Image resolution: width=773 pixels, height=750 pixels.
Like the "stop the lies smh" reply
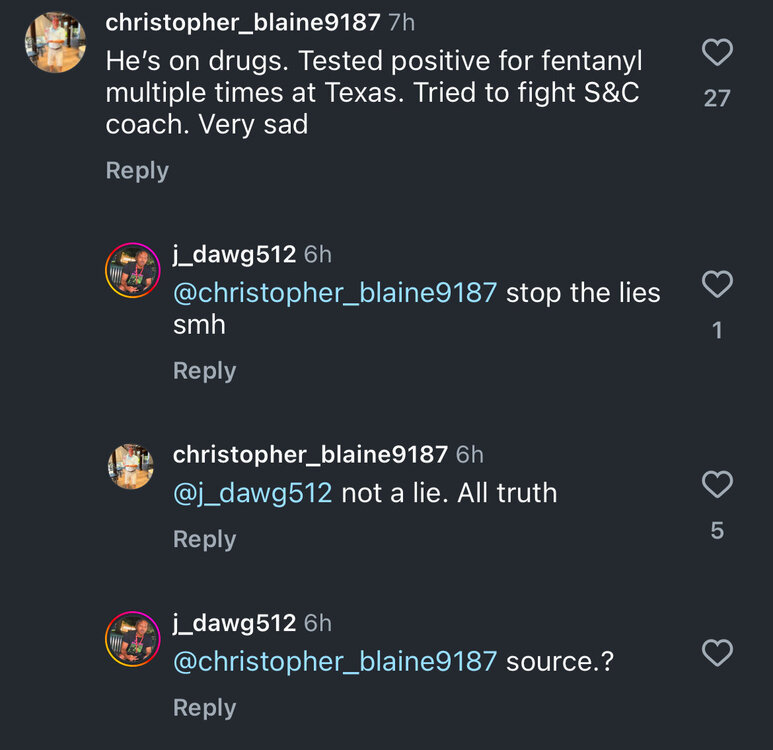pos(717,285)
